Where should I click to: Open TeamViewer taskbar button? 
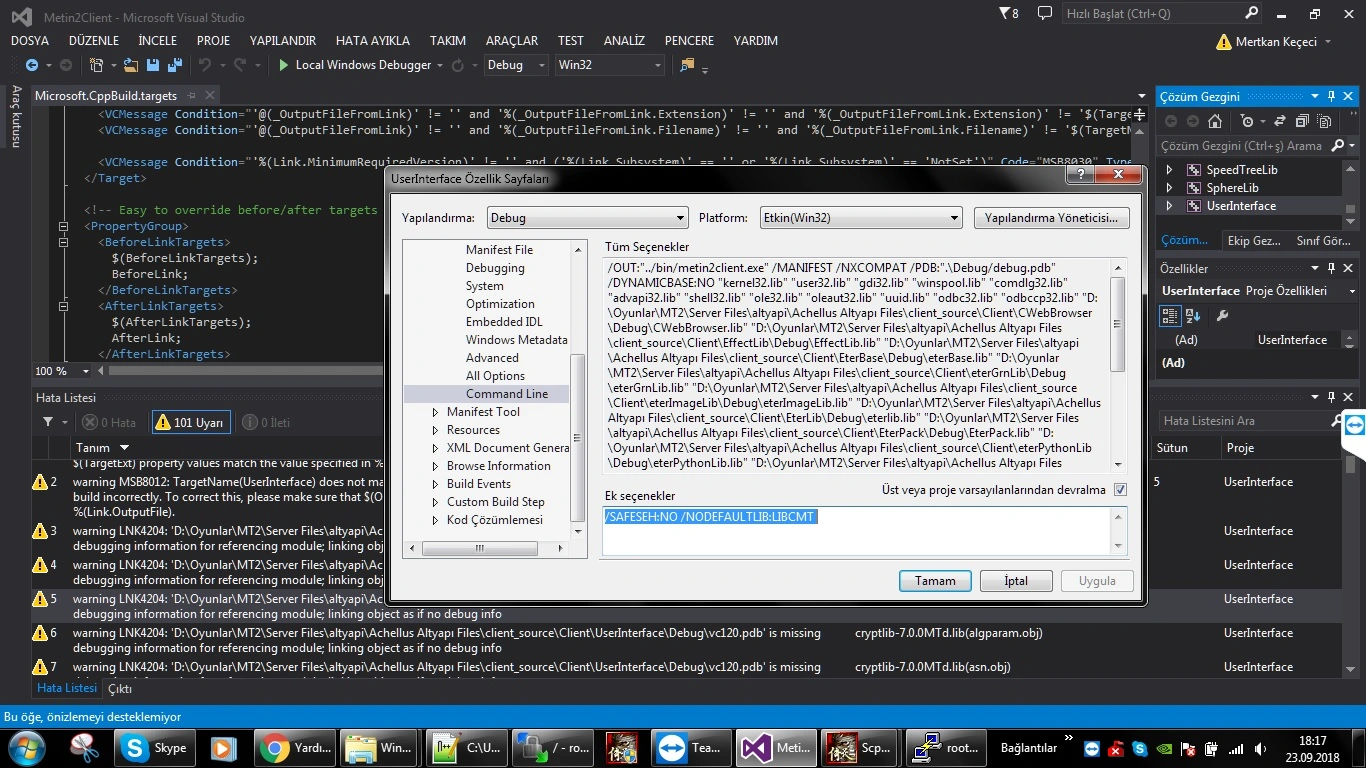(691, 747)
